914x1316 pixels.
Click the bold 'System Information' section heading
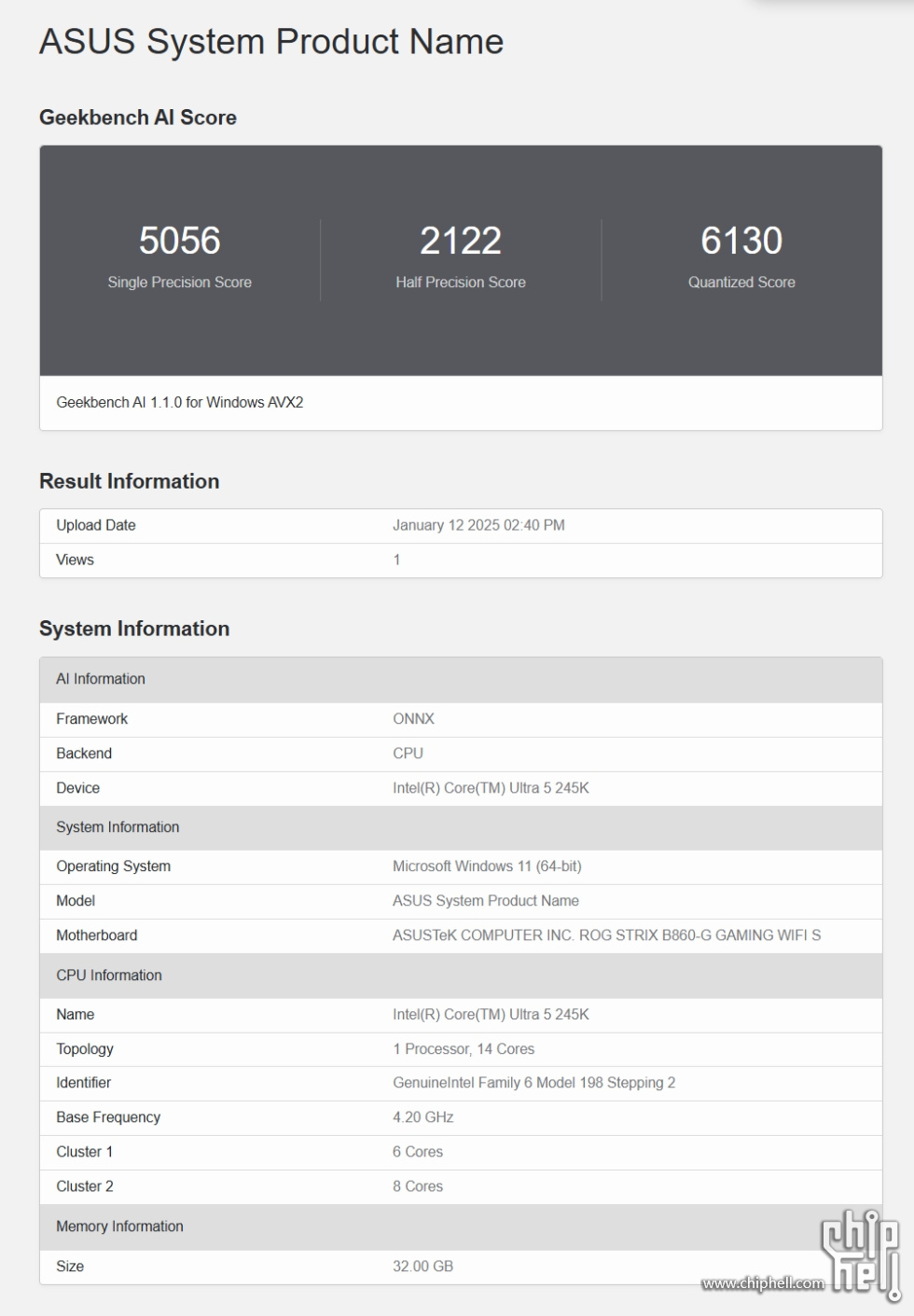134,629
